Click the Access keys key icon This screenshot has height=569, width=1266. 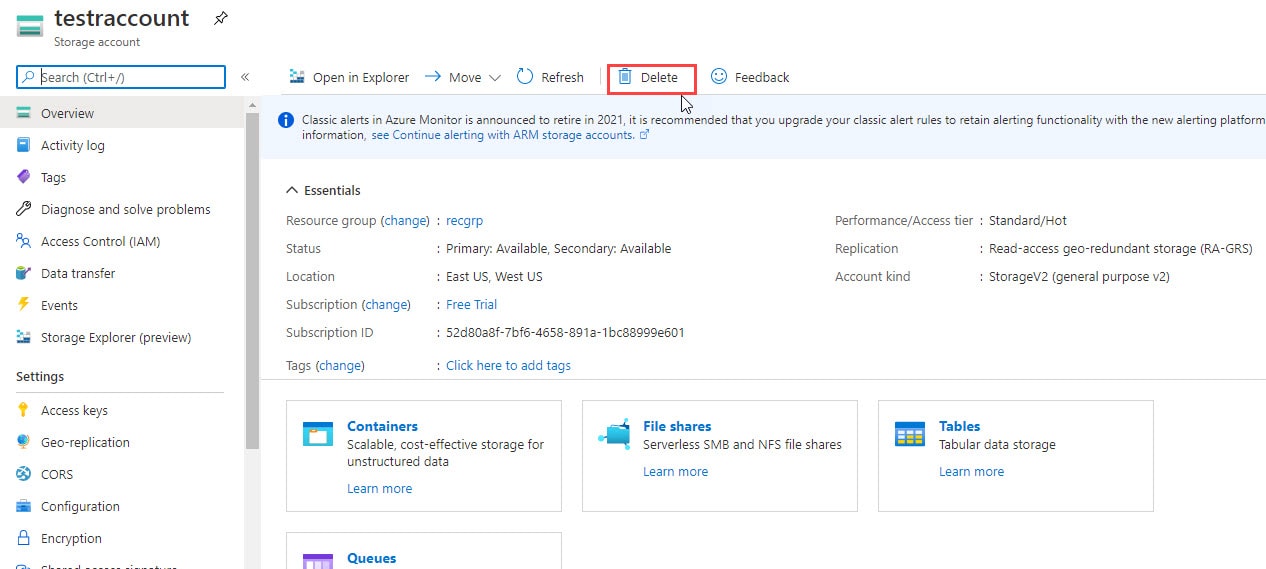23,410
